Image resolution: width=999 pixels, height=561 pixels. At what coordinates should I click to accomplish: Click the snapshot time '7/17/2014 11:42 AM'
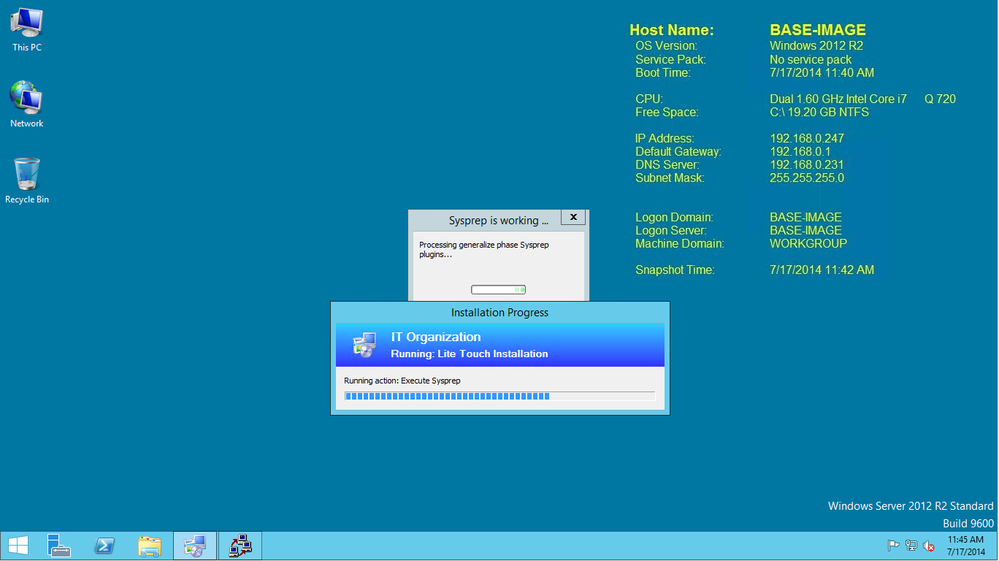pos(821,270)
